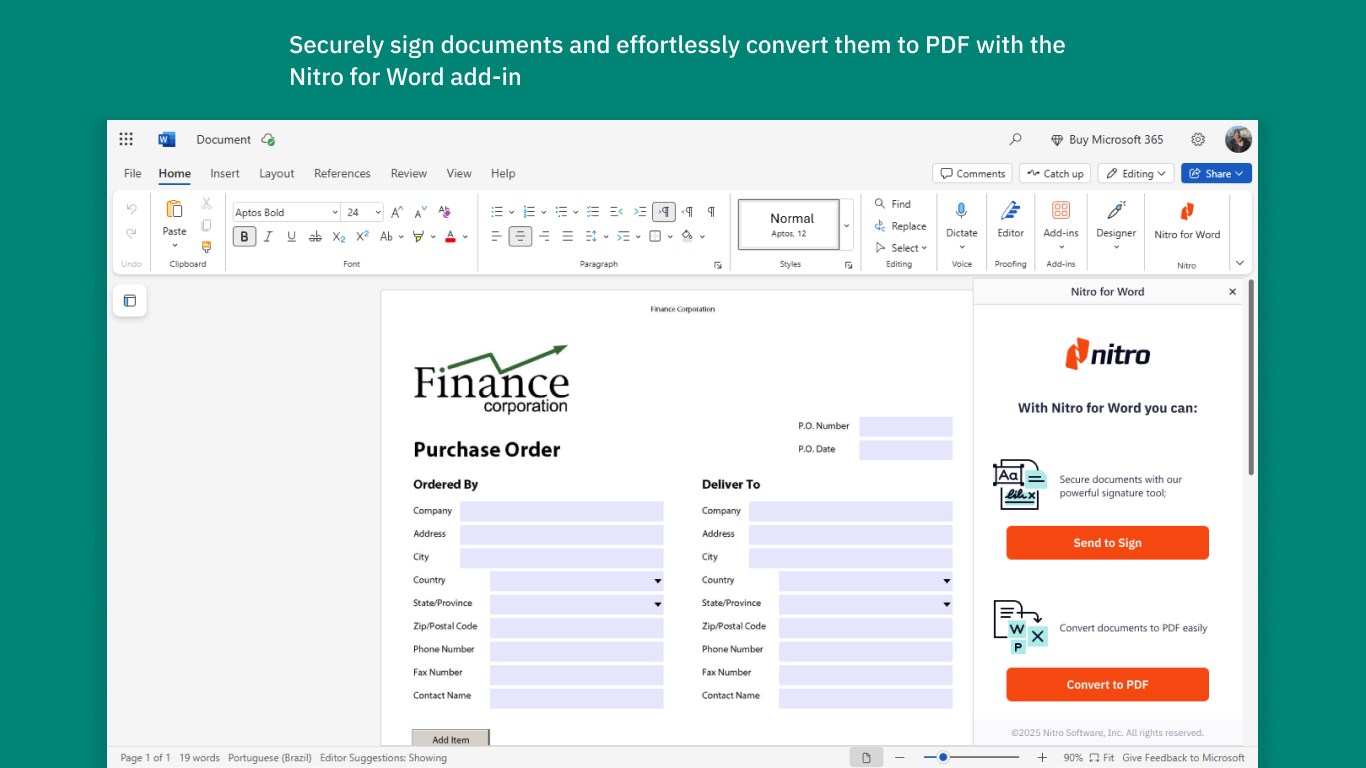Click Buy Microsoft 365
Screen dimensions: 1366x768
(x=1107, y=140)
